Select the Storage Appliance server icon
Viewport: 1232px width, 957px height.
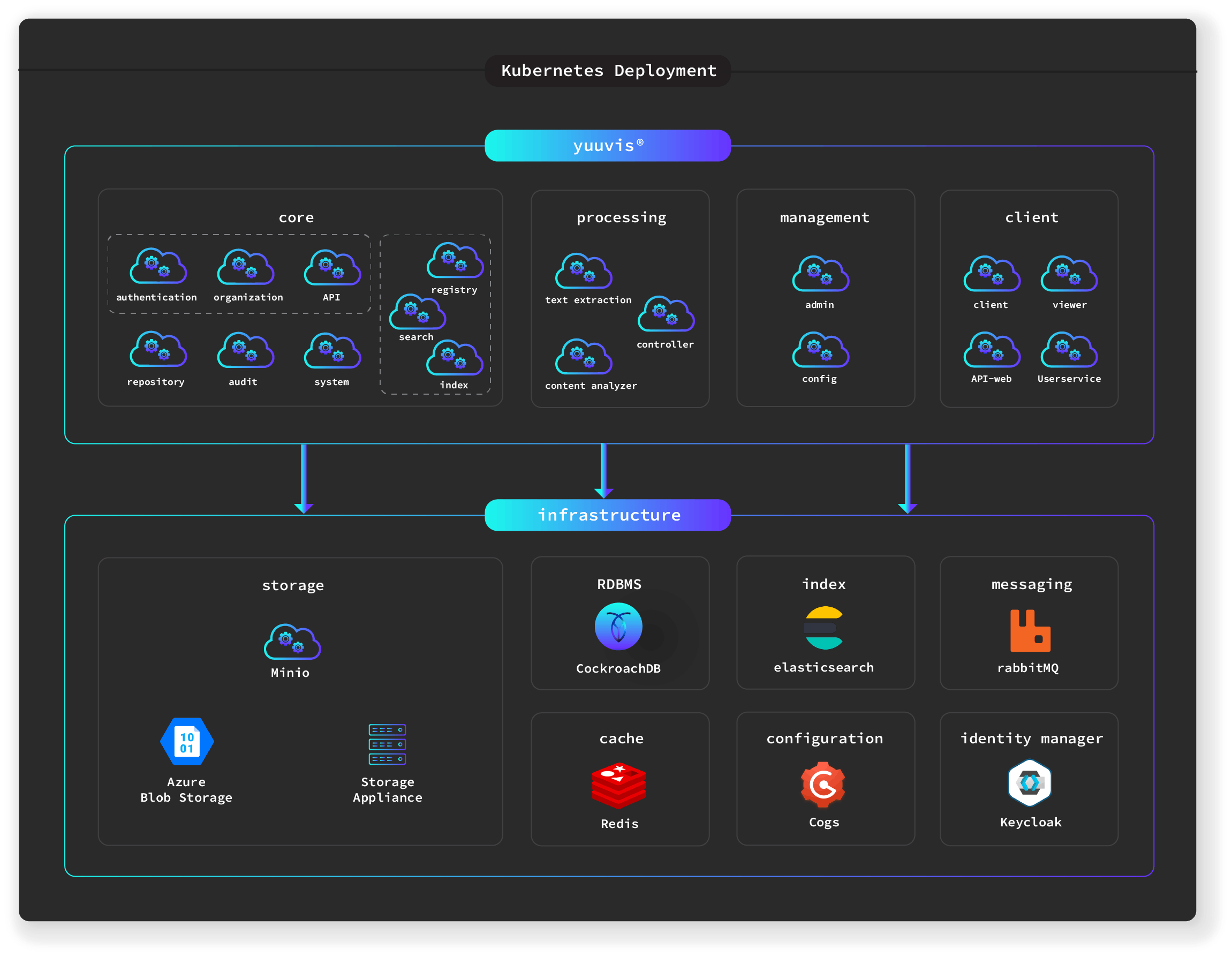click(387, 744)
